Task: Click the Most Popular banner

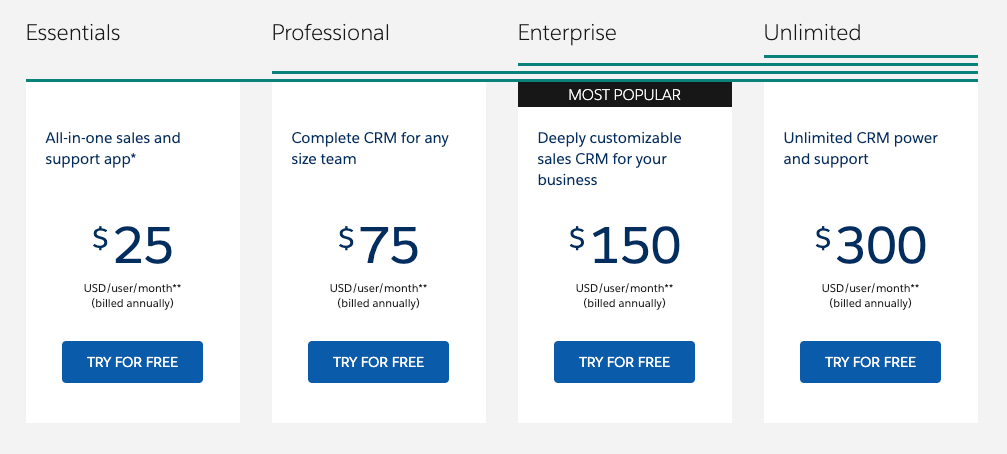Action: point(624,94)
